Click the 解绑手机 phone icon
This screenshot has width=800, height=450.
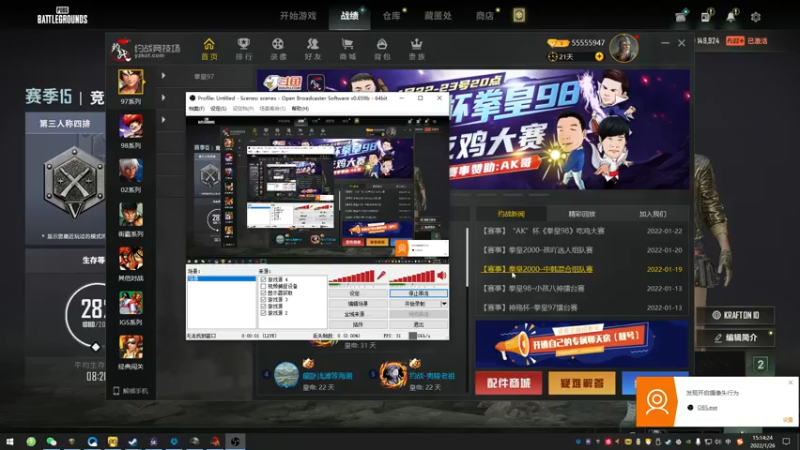click(x=116, y=391)
